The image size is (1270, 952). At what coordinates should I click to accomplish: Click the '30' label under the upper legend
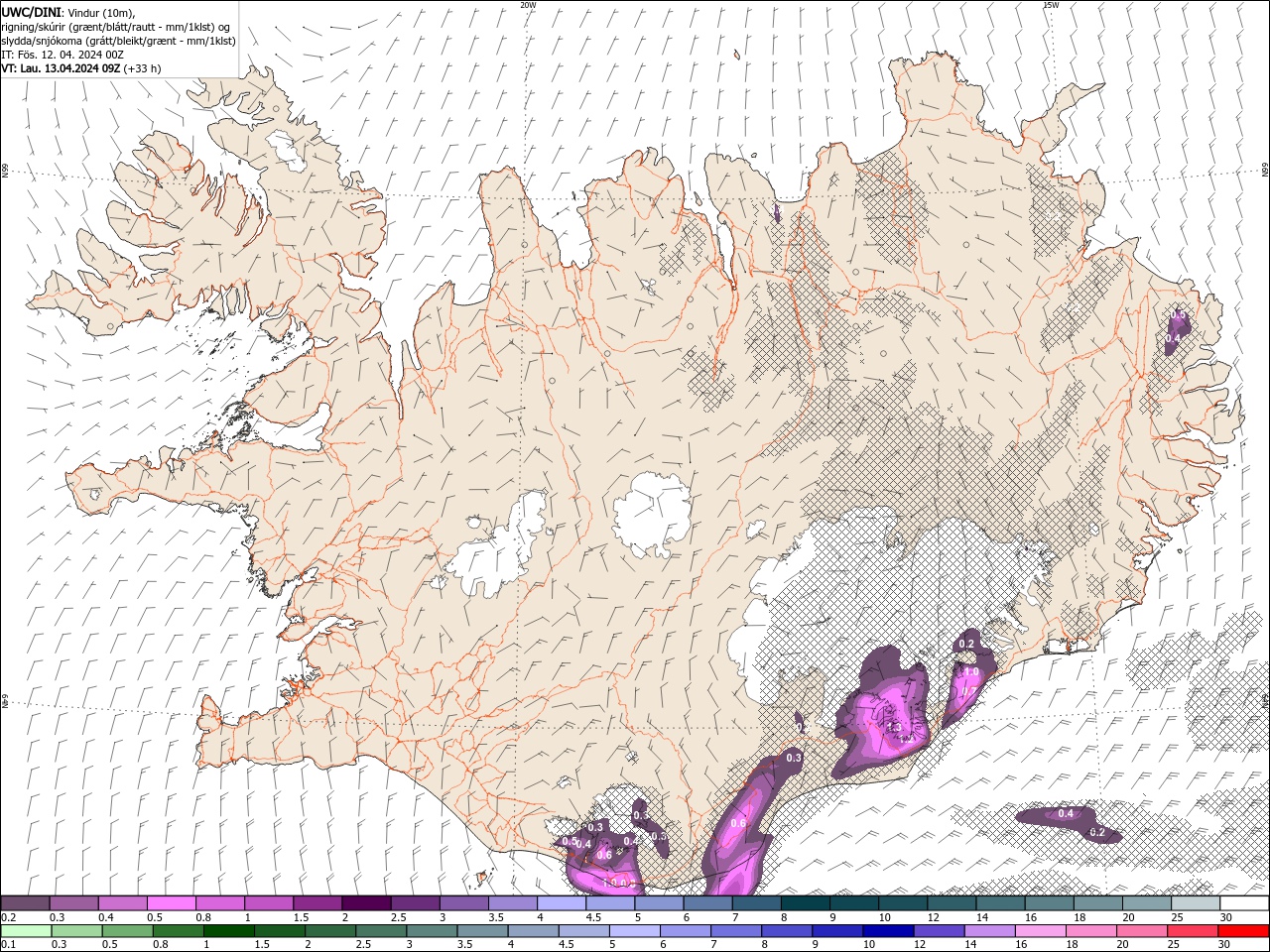1226,917
